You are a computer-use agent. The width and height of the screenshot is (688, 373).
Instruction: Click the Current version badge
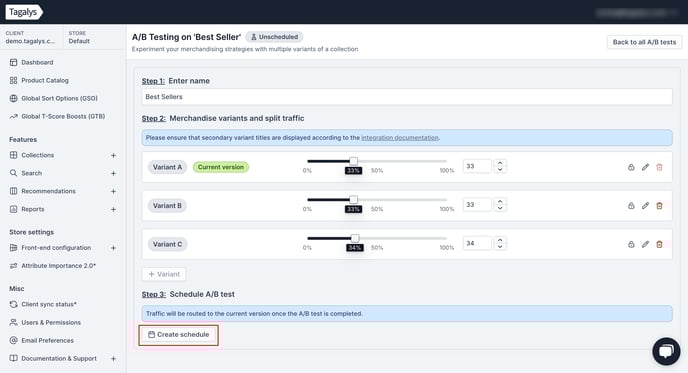tap(221, 167)
